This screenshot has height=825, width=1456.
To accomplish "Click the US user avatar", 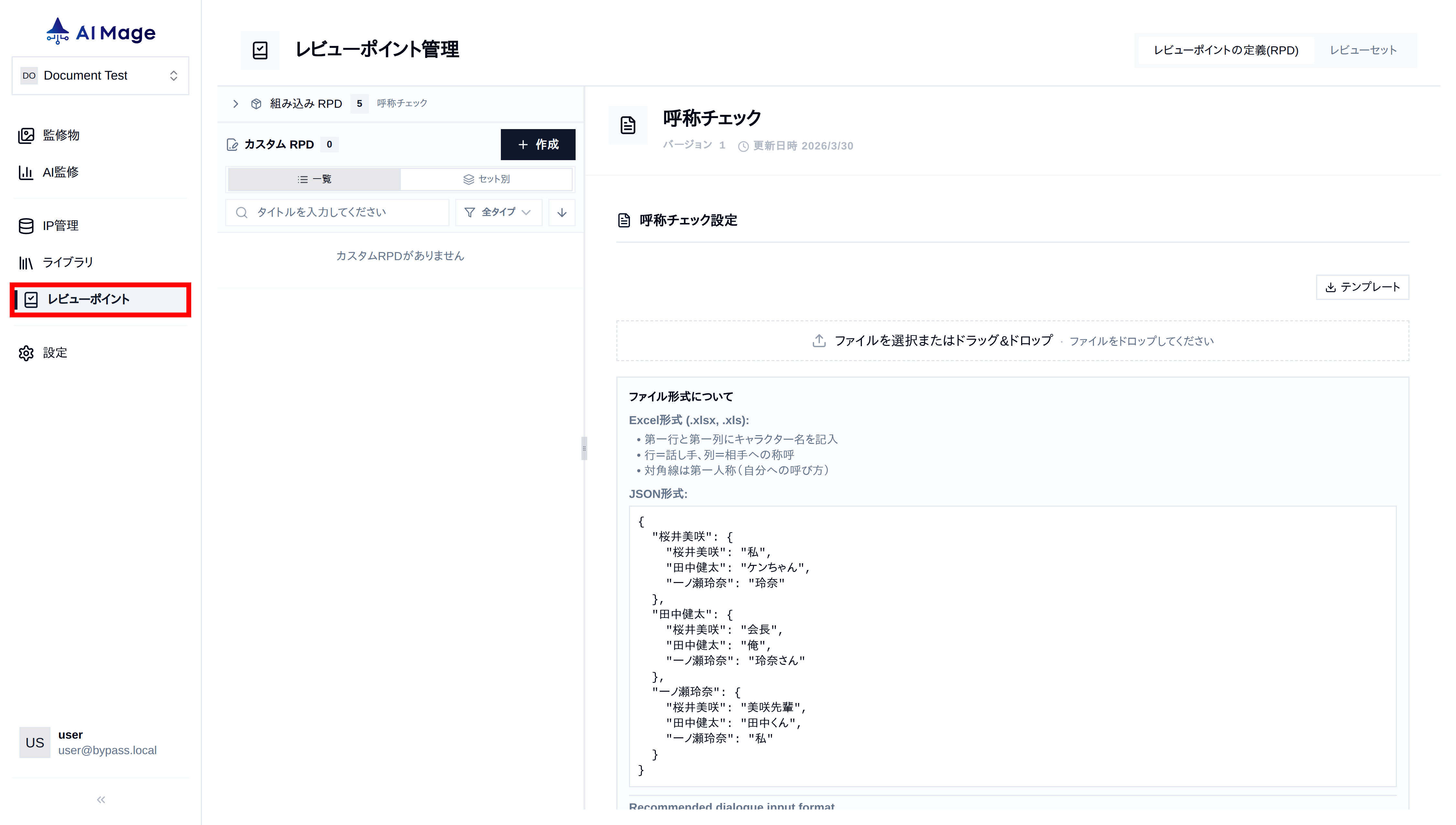I will pyautogui.click(x=35, y=742).
